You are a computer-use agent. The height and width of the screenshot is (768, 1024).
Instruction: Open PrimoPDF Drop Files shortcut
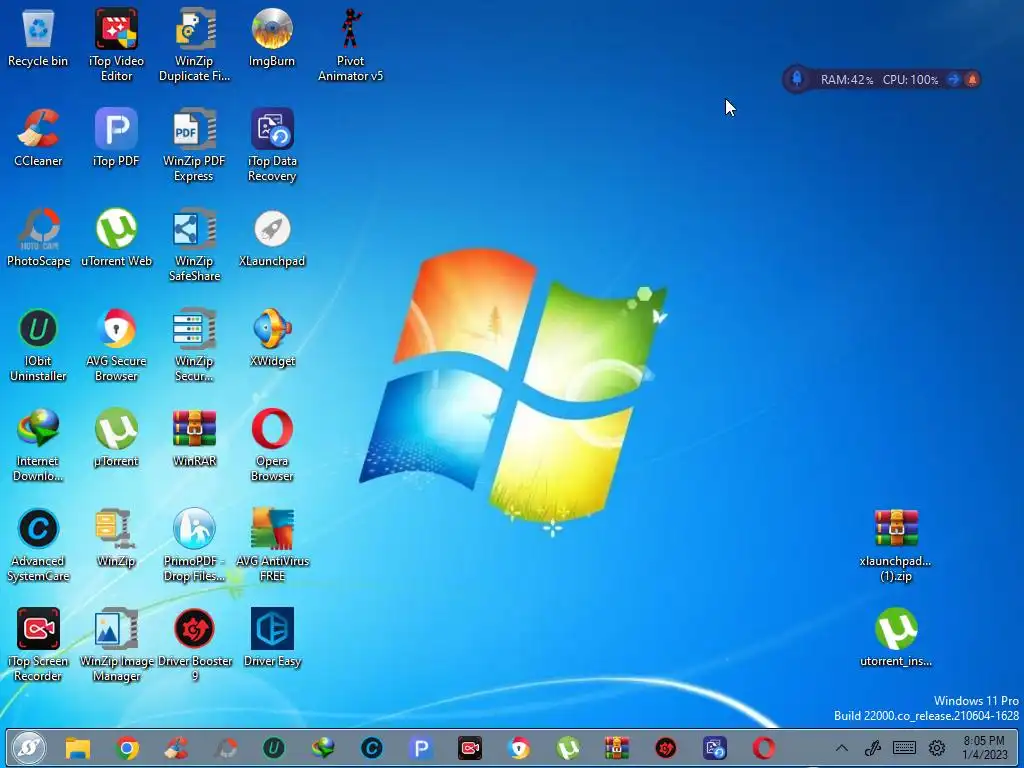(194, 545)
